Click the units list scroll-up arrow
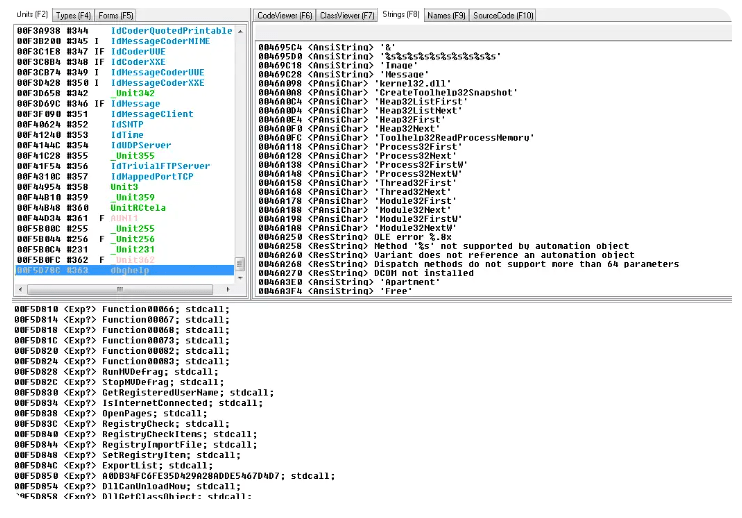This screenshot has height=518, width=742. [x=240, y=31]
